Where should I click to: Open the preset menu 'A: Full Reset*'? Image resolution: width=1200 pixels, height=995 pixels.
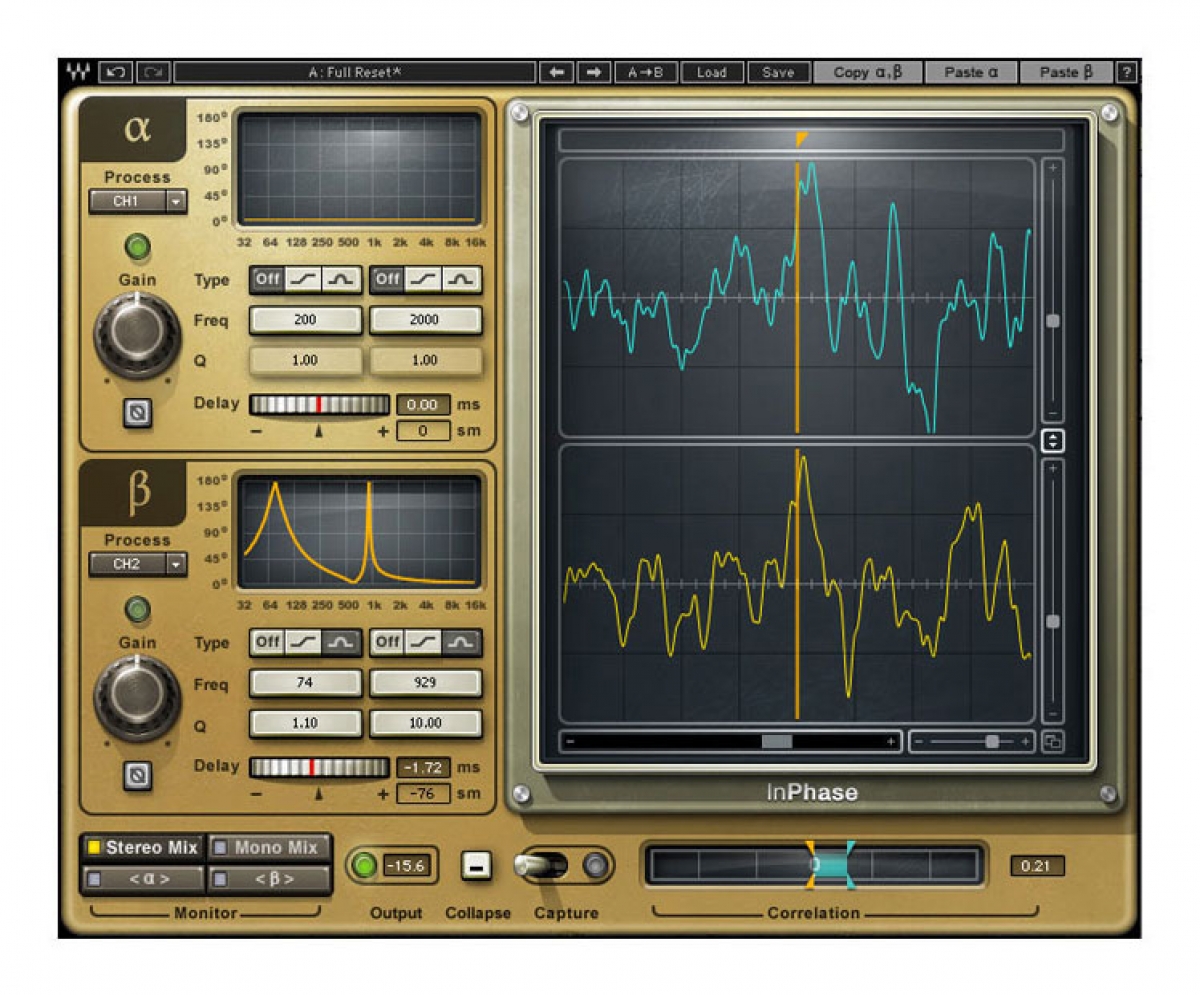tap(355, 72)
